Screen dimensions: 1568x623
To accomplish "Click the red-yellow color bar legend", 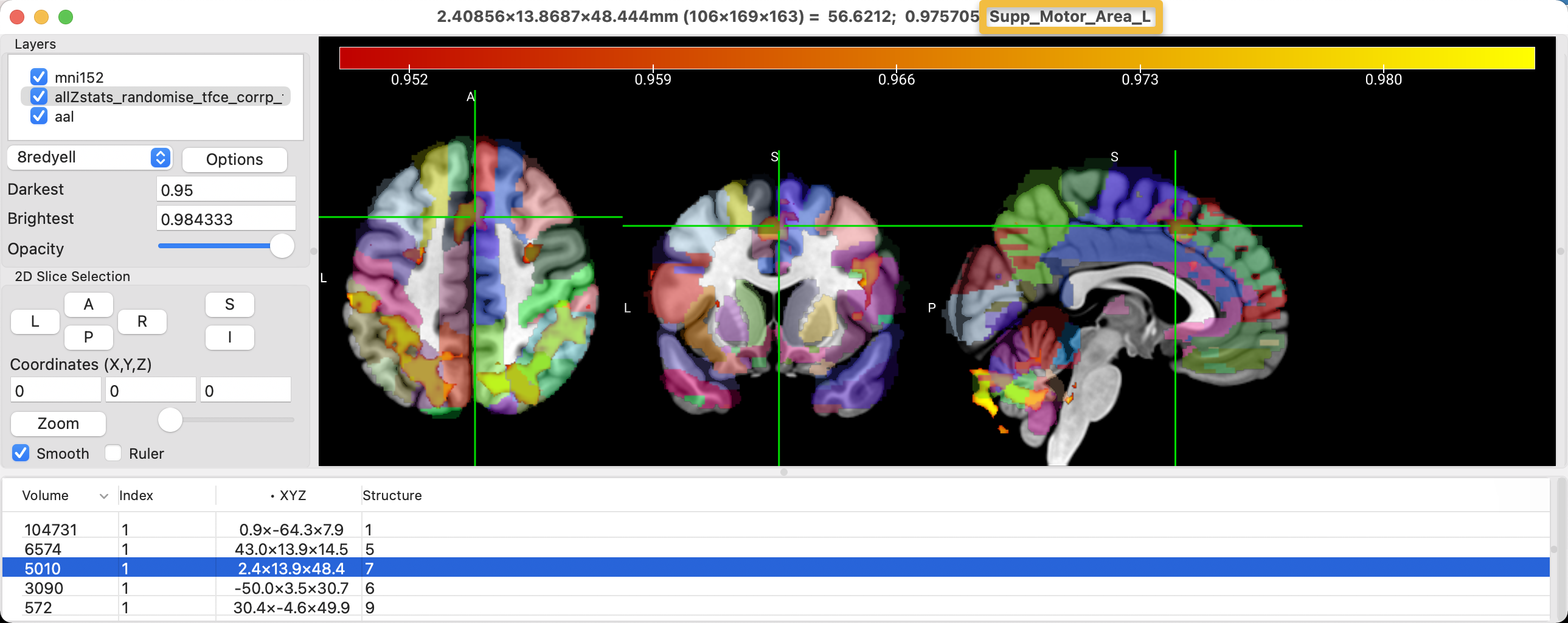I will pos(937,58).
